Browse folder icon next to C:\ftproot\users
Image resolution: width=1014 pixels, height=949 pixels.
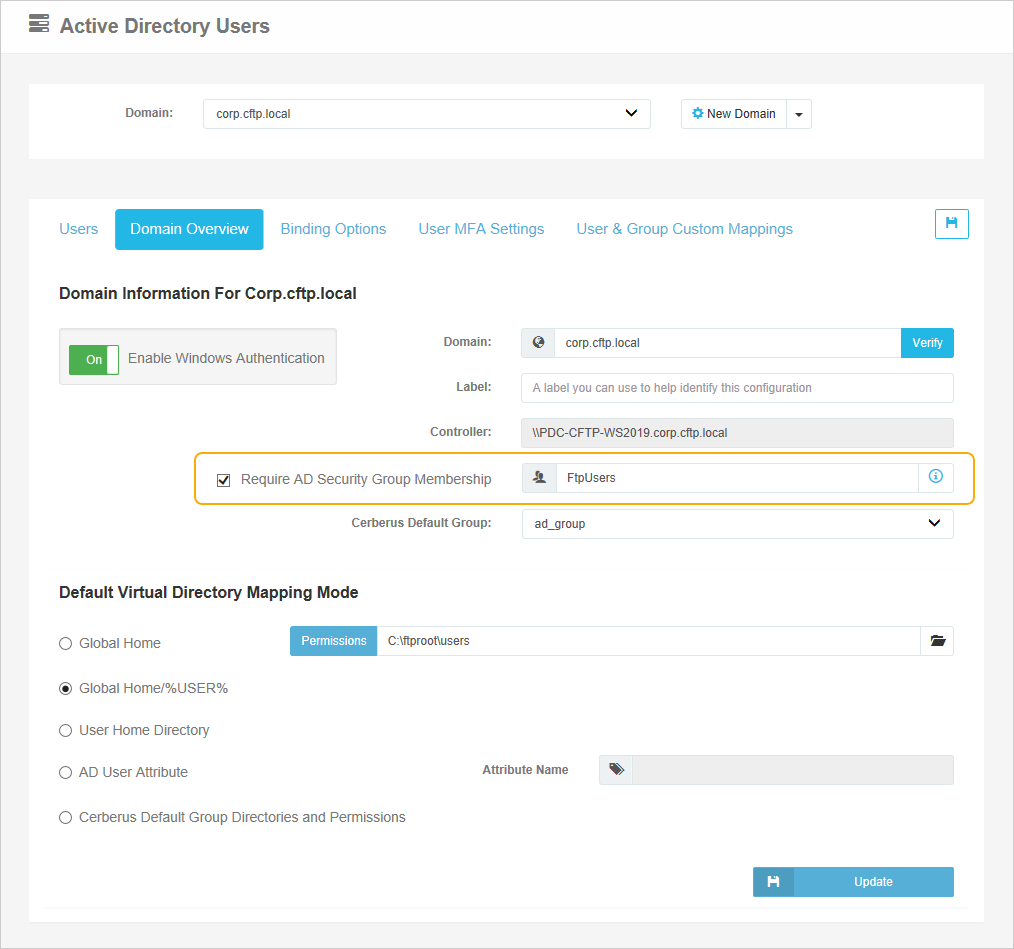tap(937, 641)
